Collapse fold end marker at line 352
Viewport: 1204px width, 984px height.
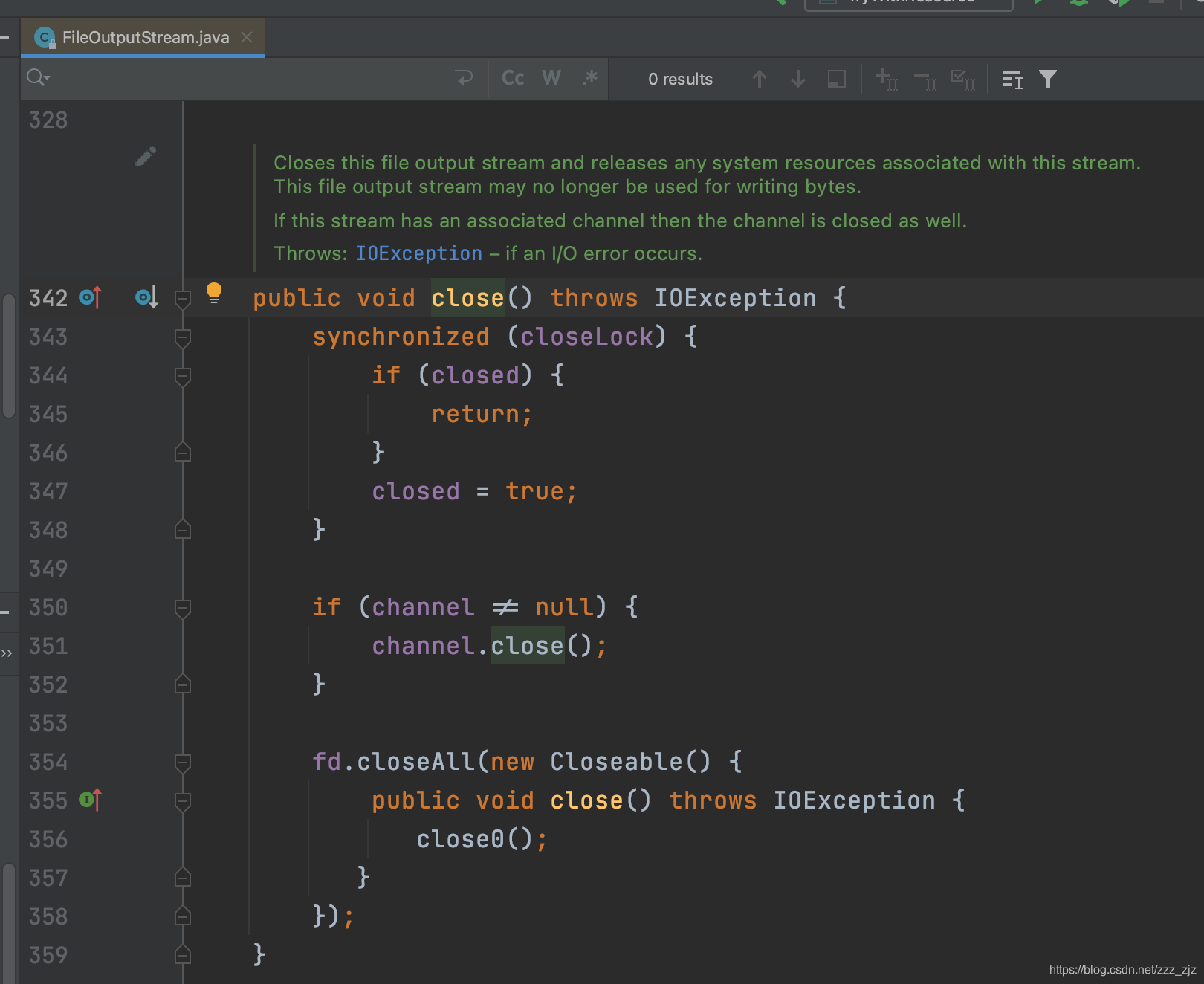(x=183, y=684)
